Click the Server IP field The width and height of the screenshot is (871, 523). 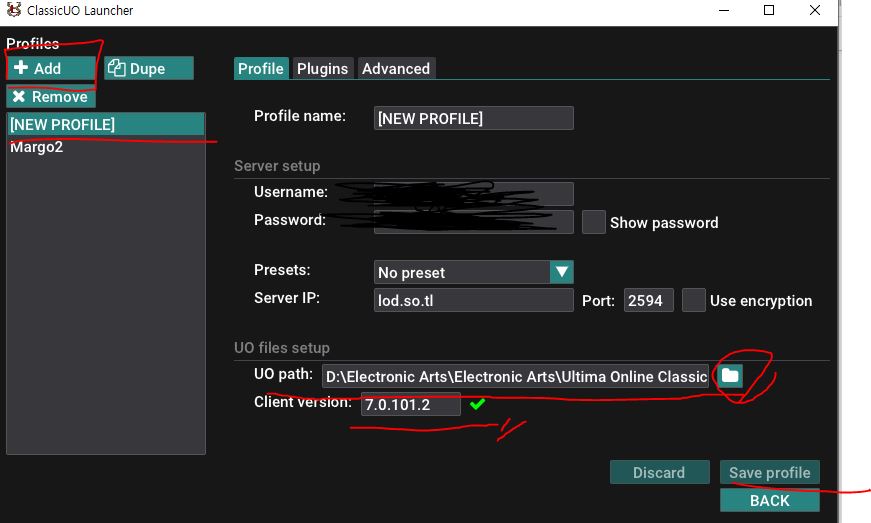(474, 300)
